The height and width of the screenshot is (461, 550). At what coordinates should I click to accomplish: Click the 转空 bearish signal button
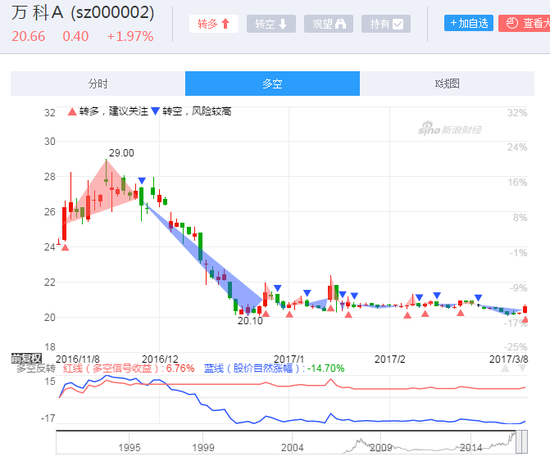[x=271, y=24]
